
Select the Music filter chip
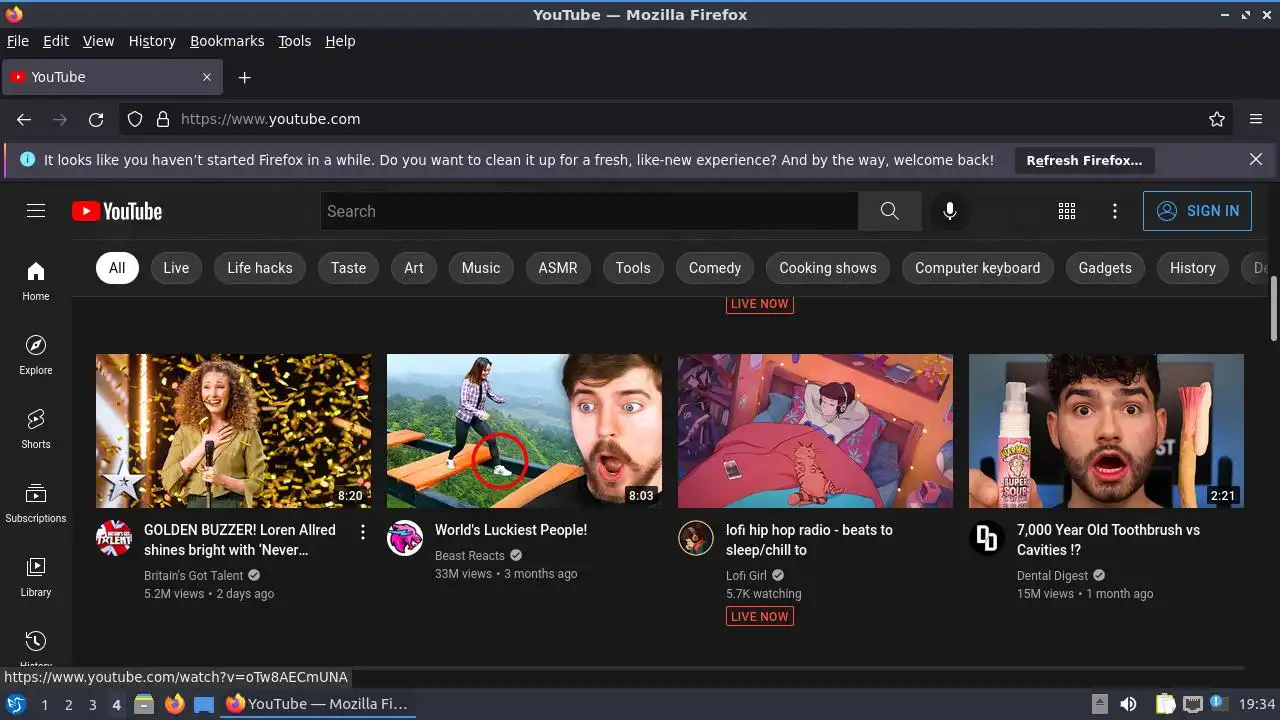tap(481, 268)
